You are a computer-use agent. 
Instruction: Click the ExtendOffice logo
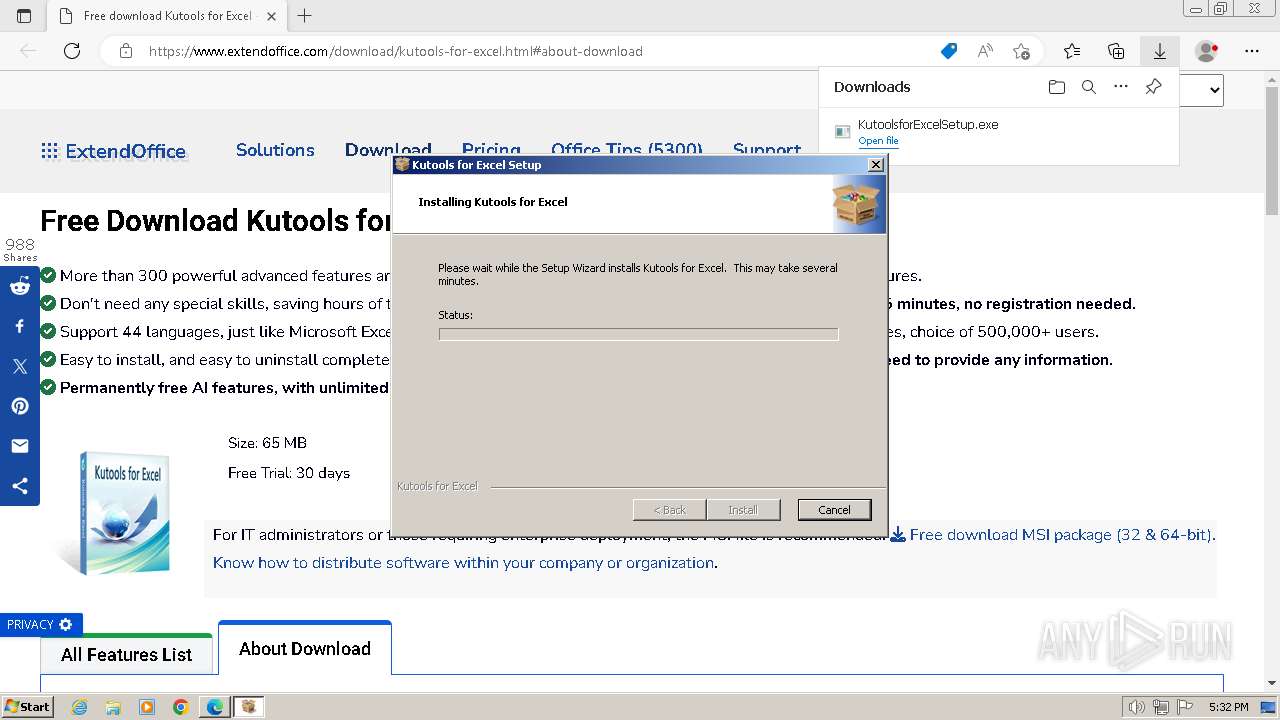(x=113, y=151)
